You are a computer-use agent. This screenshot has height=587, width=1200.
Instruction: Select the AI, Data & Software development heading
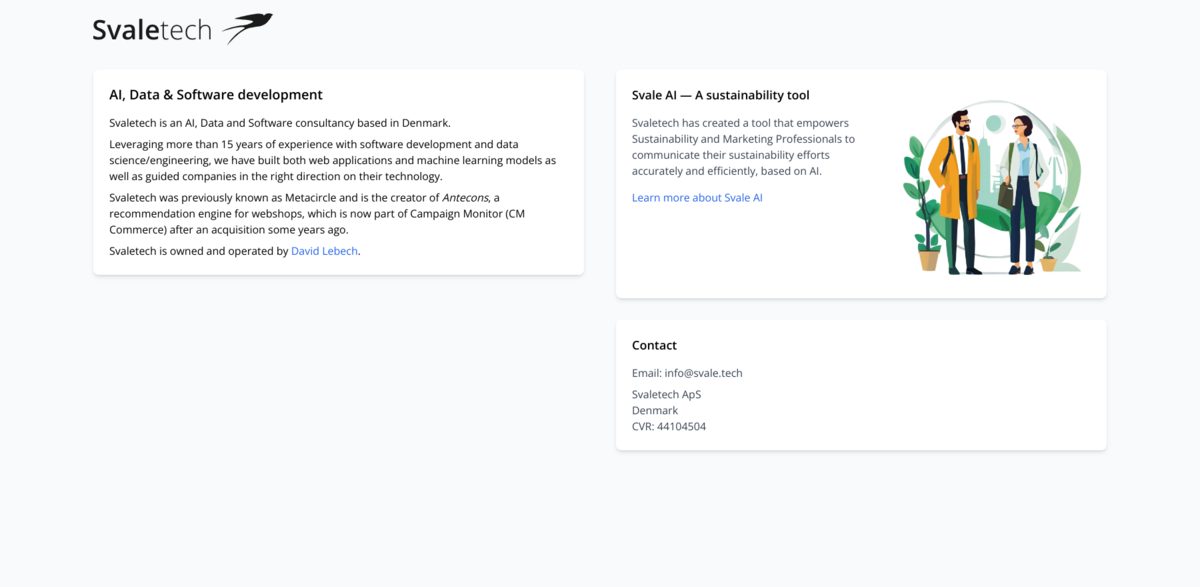[216, 94]
